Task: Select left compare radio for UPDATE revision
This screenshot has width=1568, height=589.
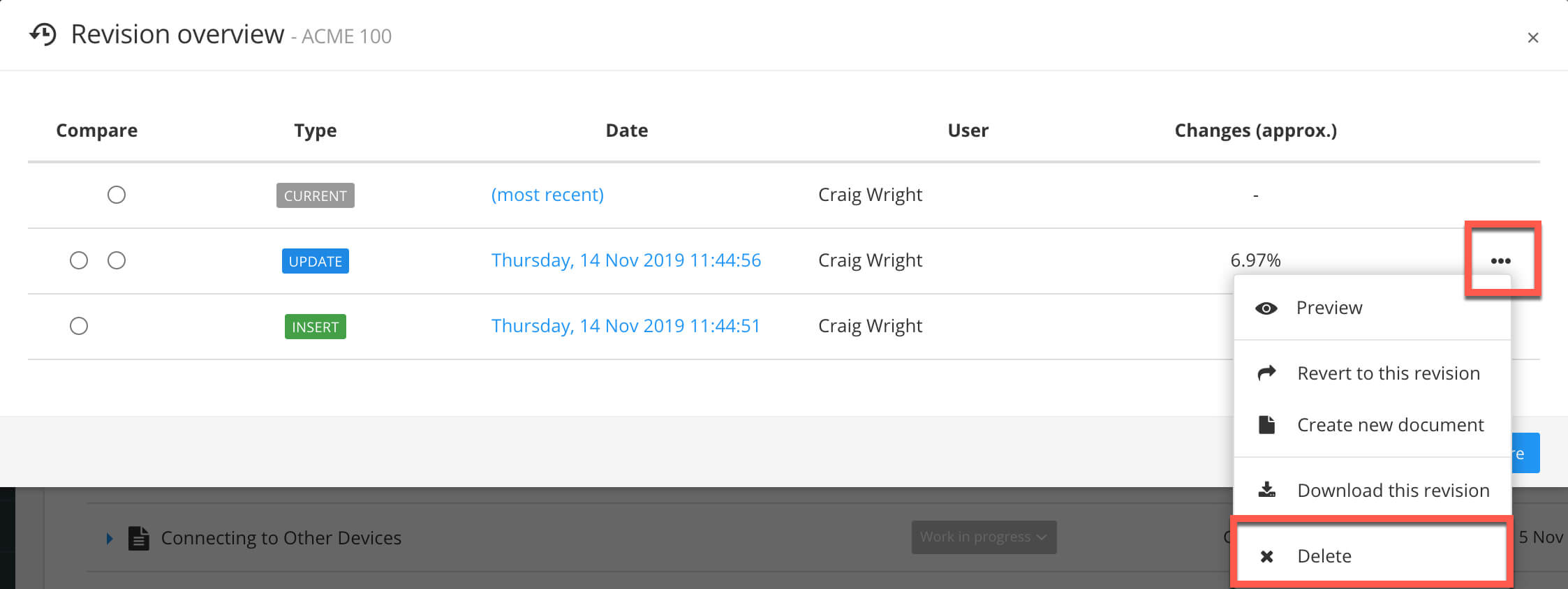Action: pyautogui.click(x=79, y=260)
